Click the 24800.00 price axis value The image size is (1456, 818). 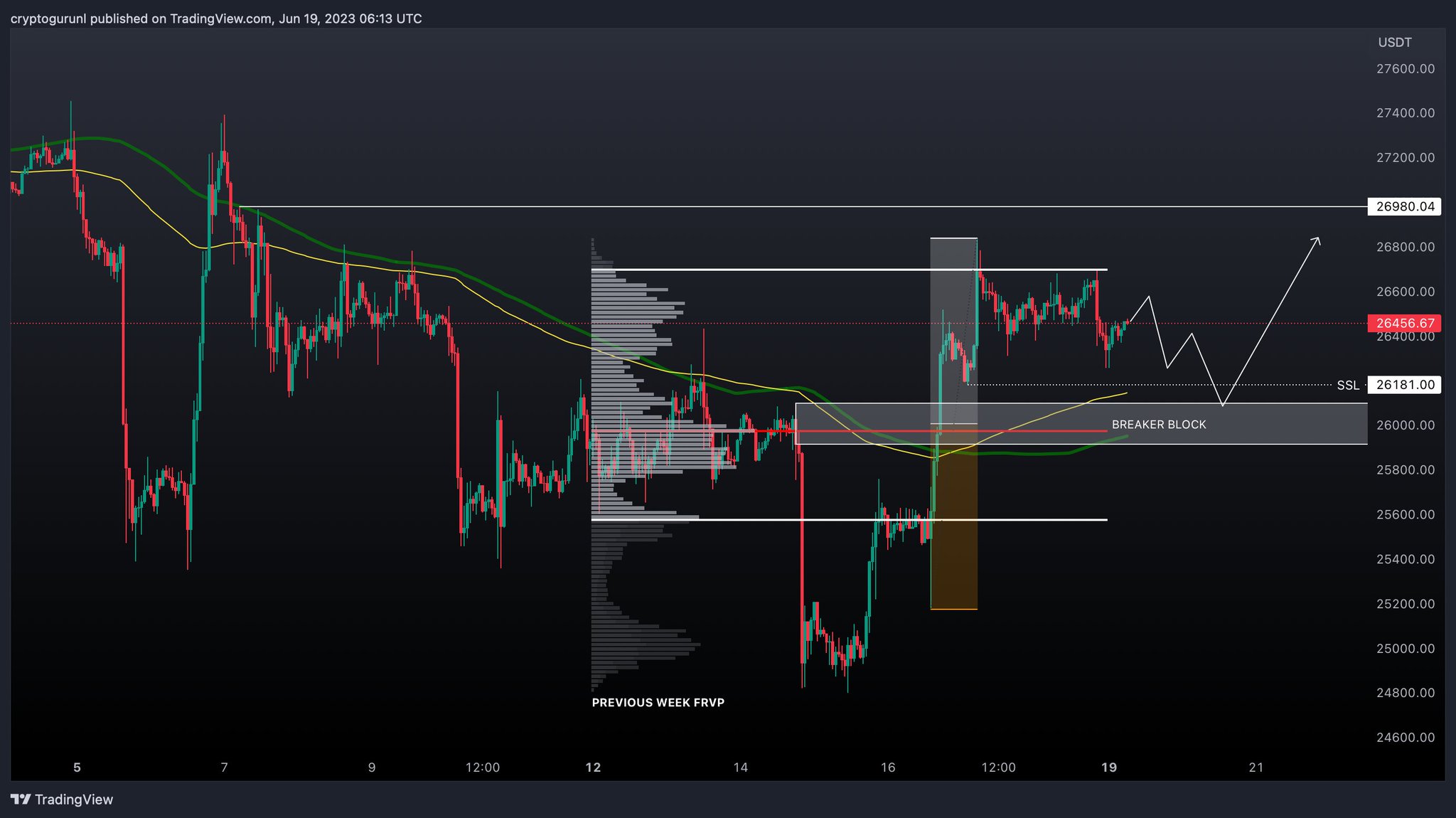[1406, 693]
